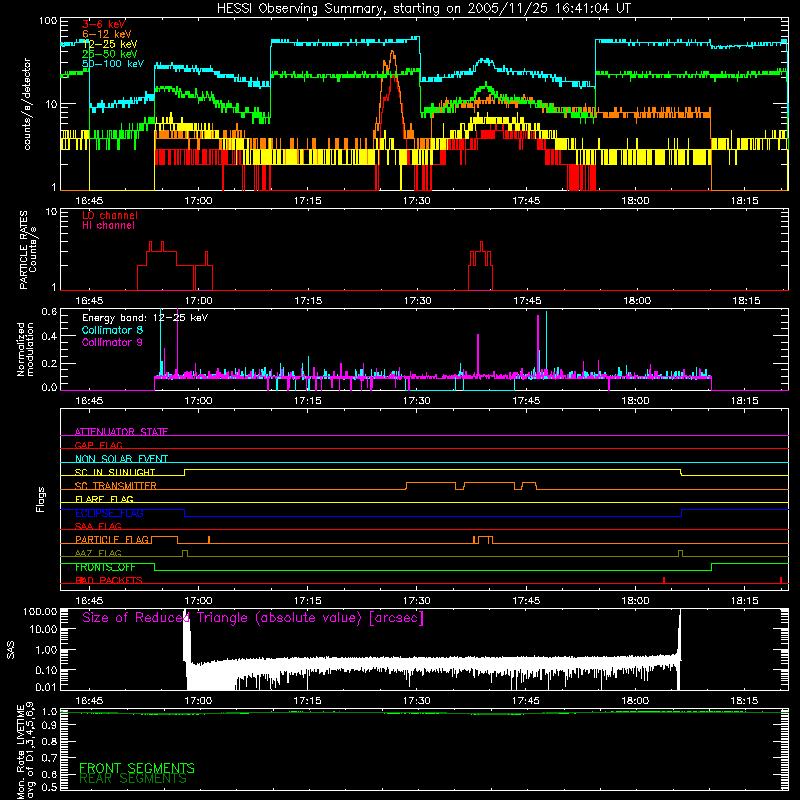
Task: Select the FRONTS OFF flag label
Action: point(105,567)
